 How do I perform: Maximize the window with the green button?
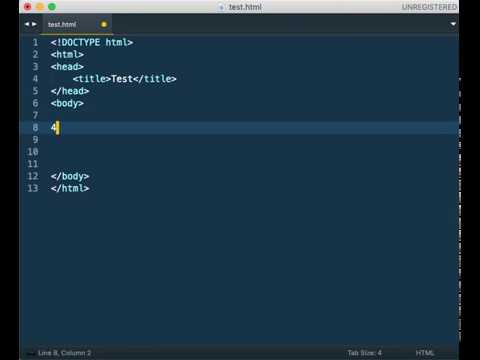point(52,7)
